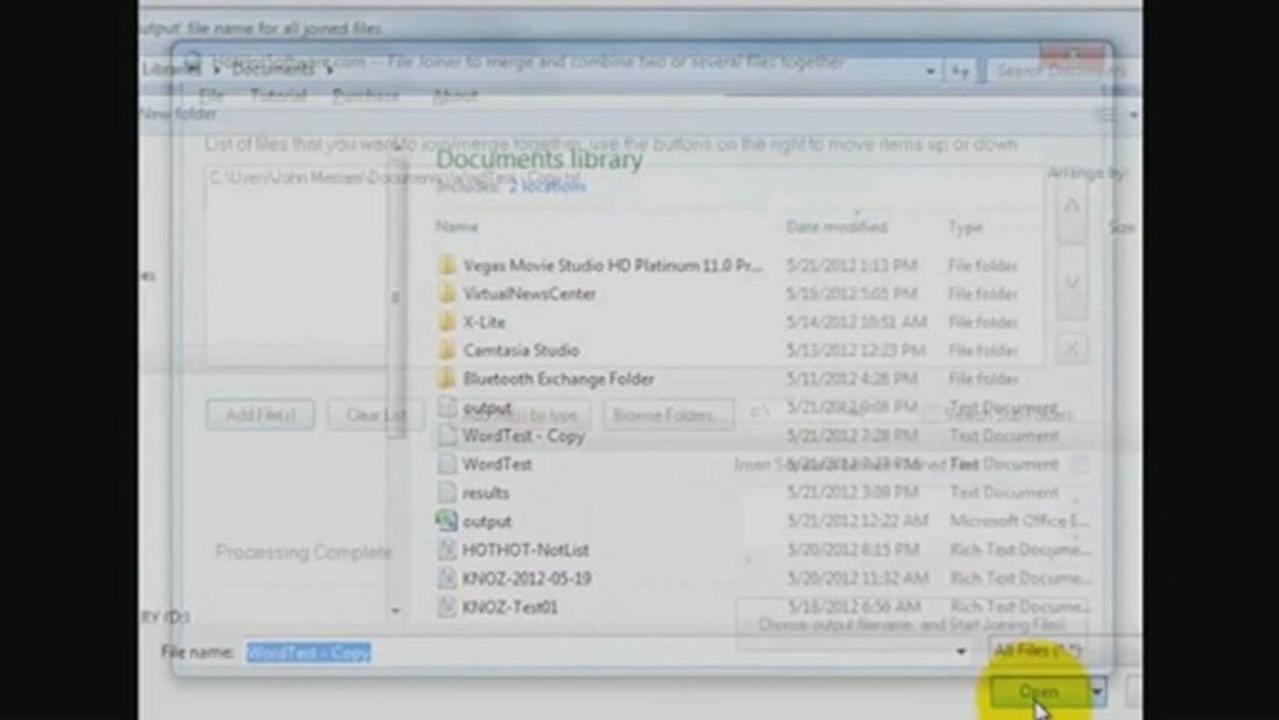Select the WordTest file name

tap(497, 465)
